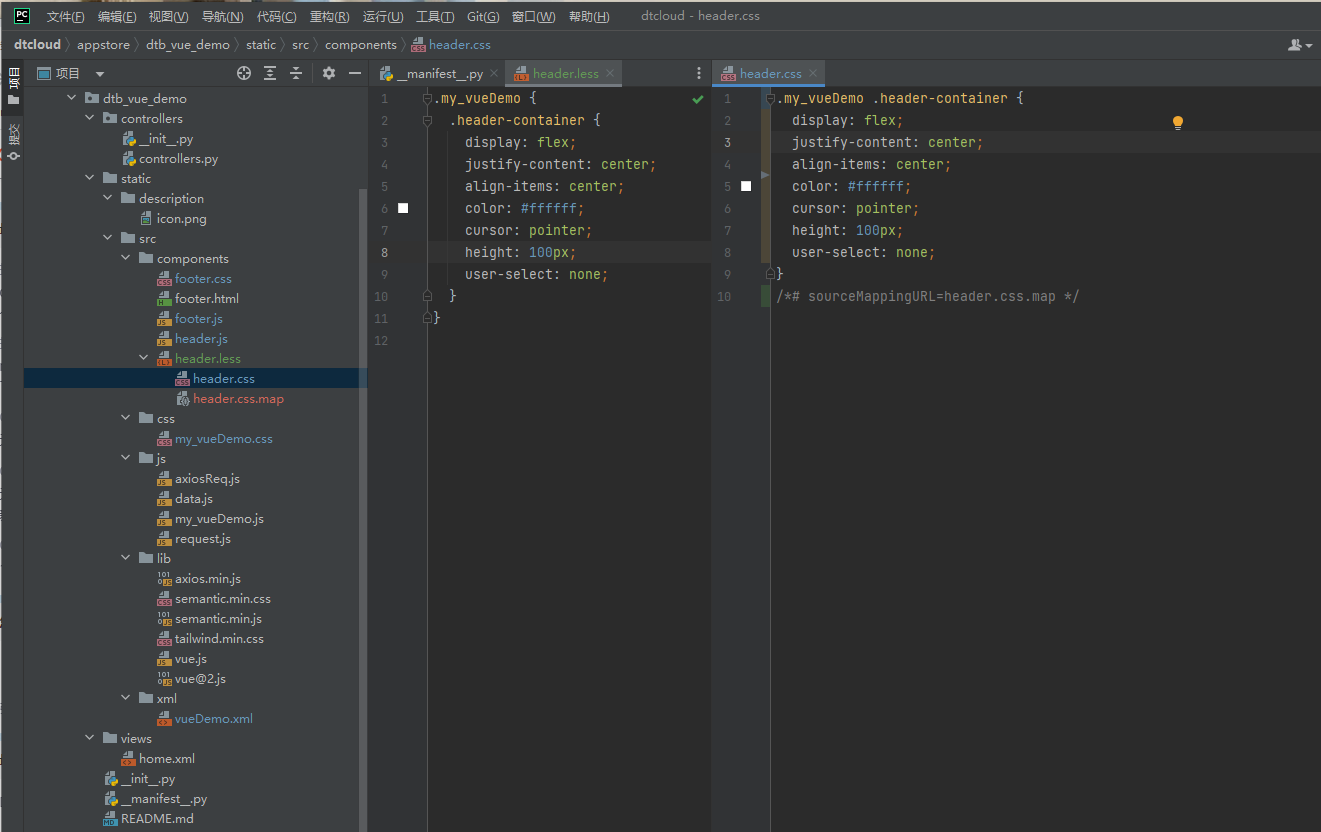Click white color swatch in header.css gutter
This screenshot has width=1321, height=832.
(x=745, y=186)
